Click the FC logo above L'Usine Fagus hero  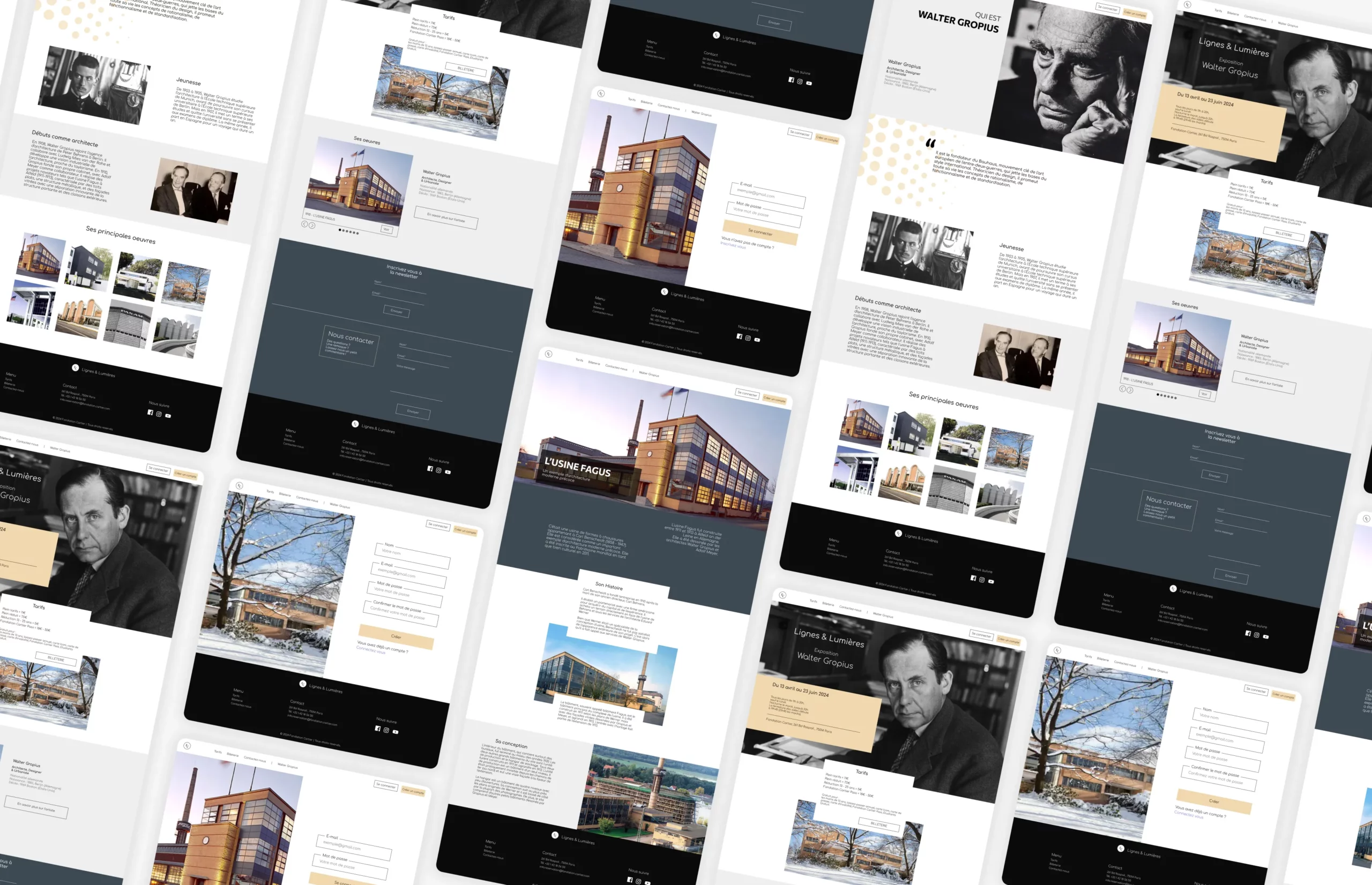tap(548, 354)
